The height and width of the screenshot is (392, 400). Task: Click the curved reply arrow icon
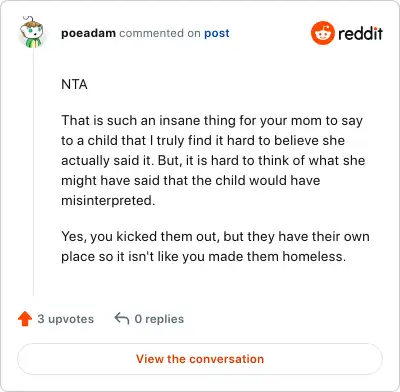point(122,318)
